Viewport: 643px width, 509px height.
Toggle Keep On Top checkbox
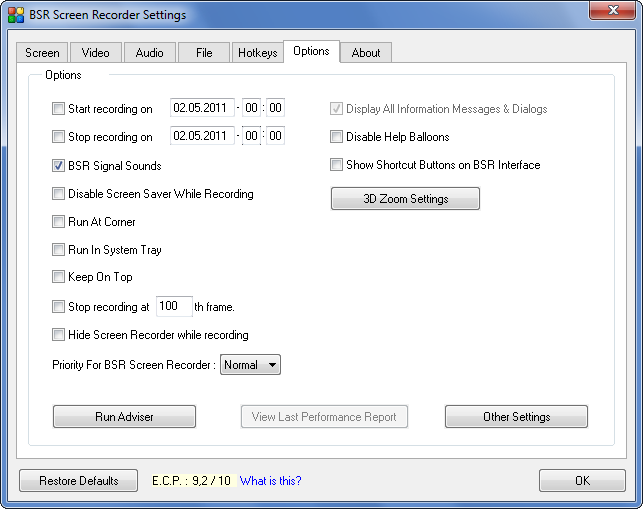(x=58, y=277)
